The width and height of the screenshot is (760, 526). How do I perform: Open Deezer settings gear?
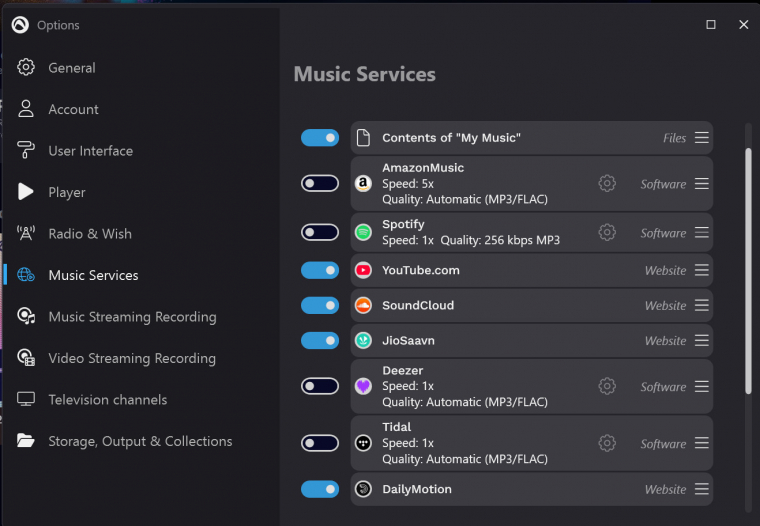point(607,386)
